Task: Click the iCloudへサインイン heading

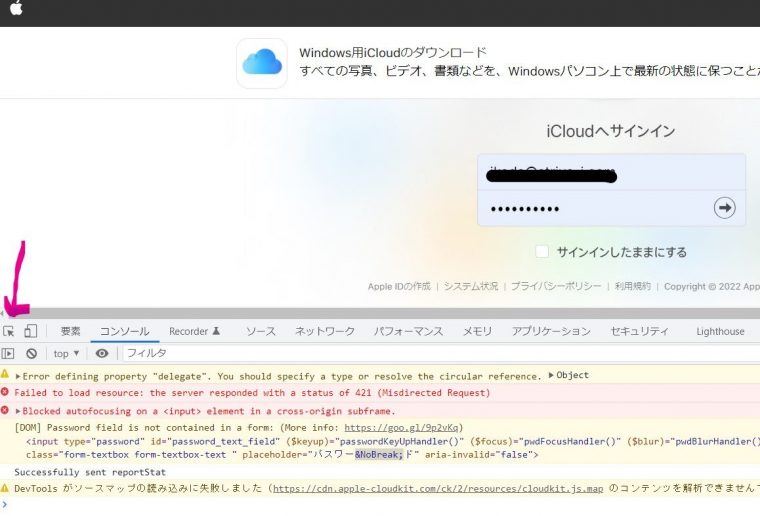Action: 611,131
